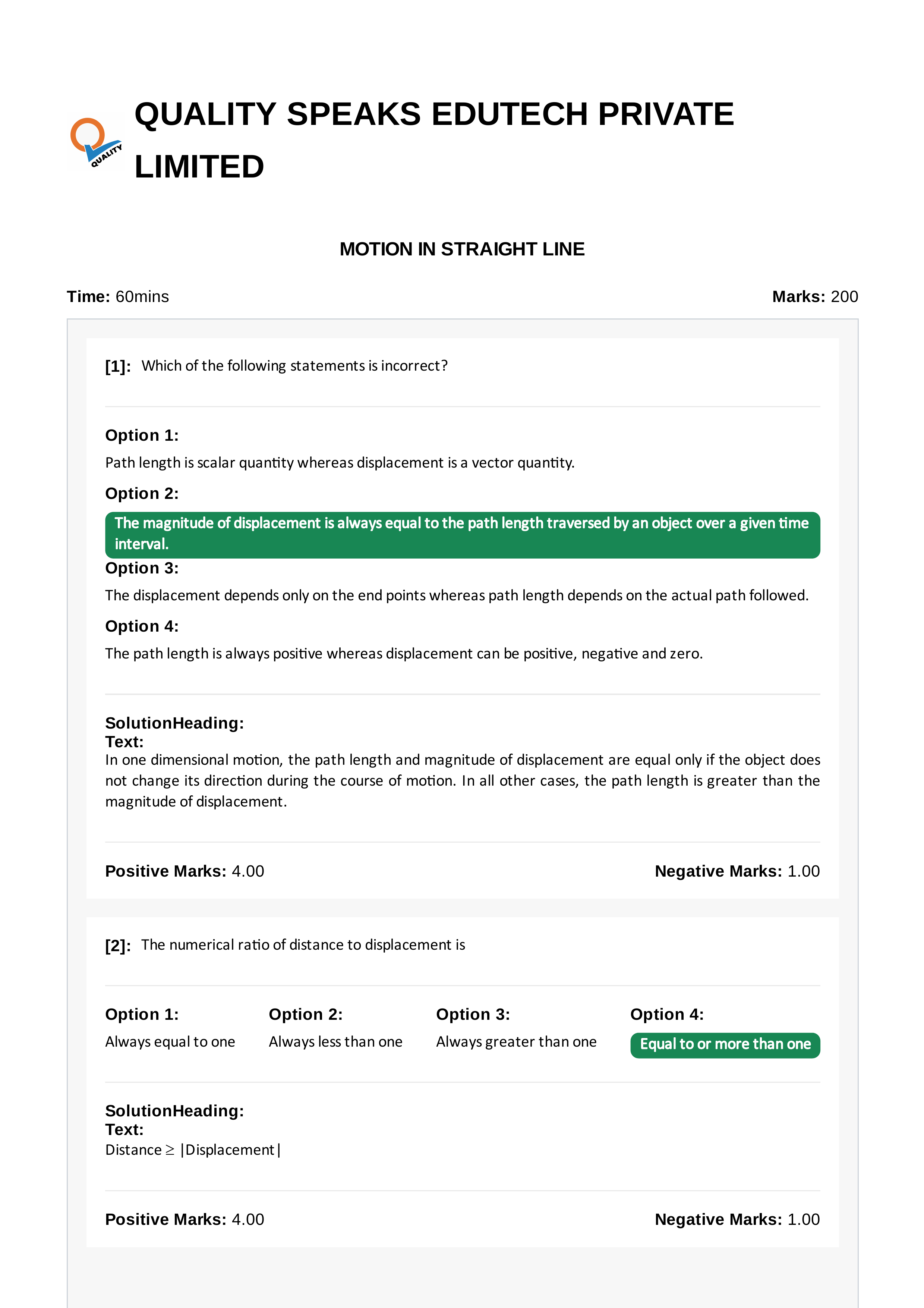Click the first SolutionHeading label
924x1308 pixels.
tap(174, 723)
